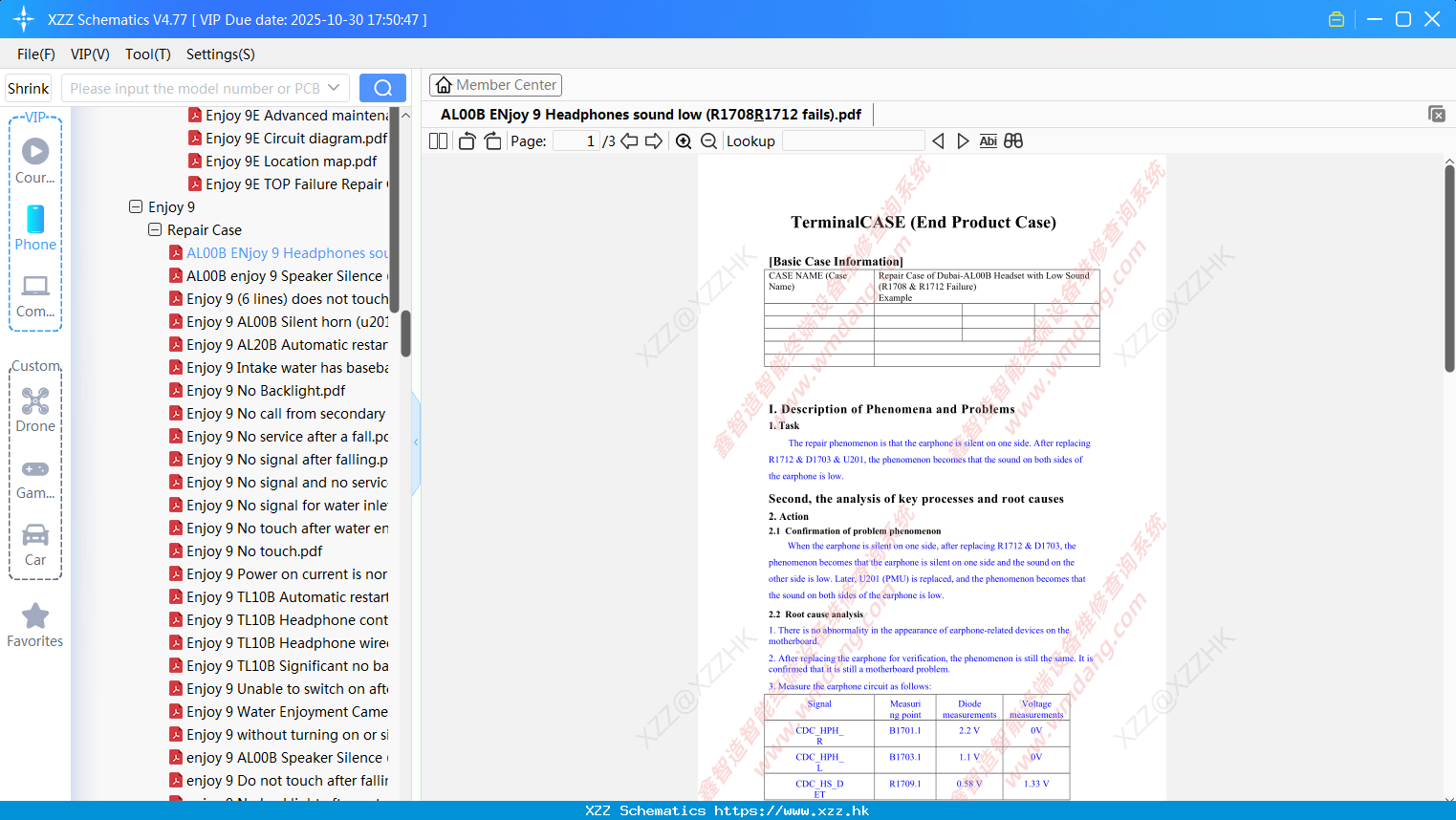
Task: Open Enjoy 9E Circuit diagram.pdf
Action: (288, 138)
